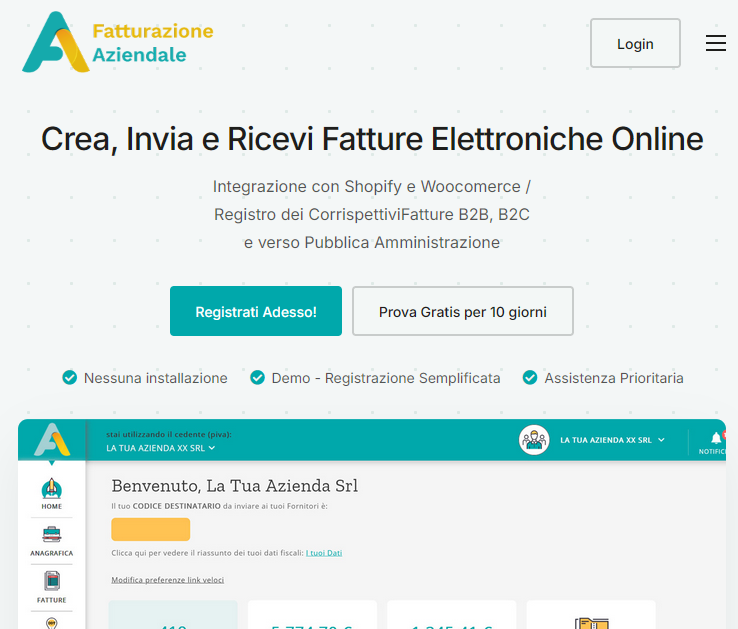This screenshot has height=629, width=738.
Task: Click the text Nessuna installazione
Action: tap(155, 378)
